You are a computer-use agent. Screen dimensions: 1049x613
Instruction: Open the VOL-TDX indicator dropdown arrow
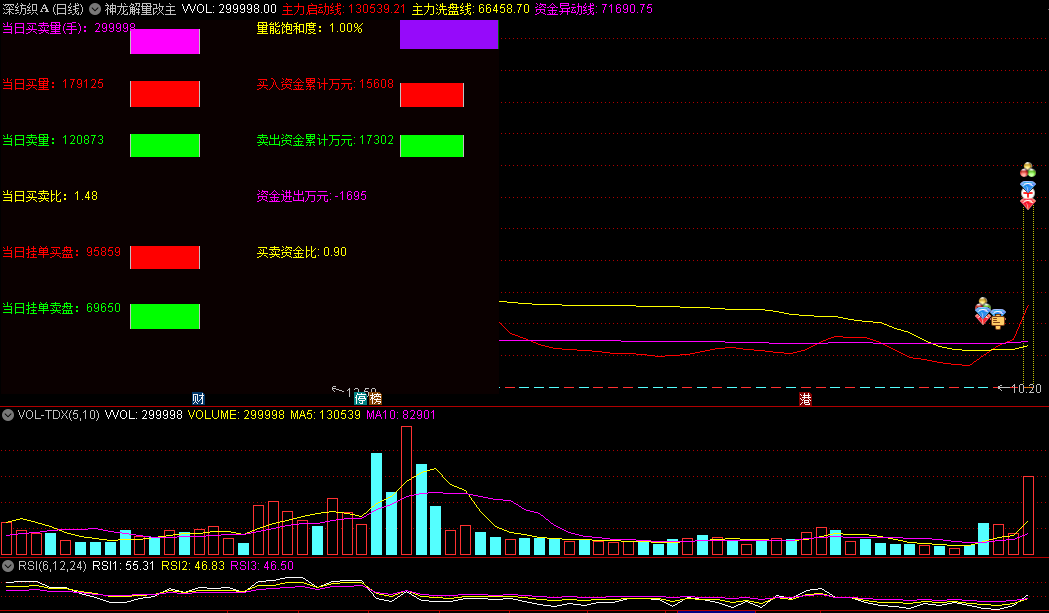[x=8, y=415]
